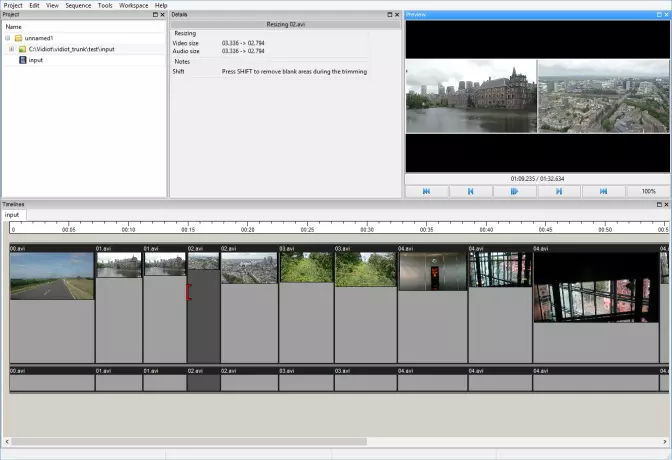Click the Resizing 02.avi header
The width and height of the screenshot is (672, 460).
[x=286, y=24]
